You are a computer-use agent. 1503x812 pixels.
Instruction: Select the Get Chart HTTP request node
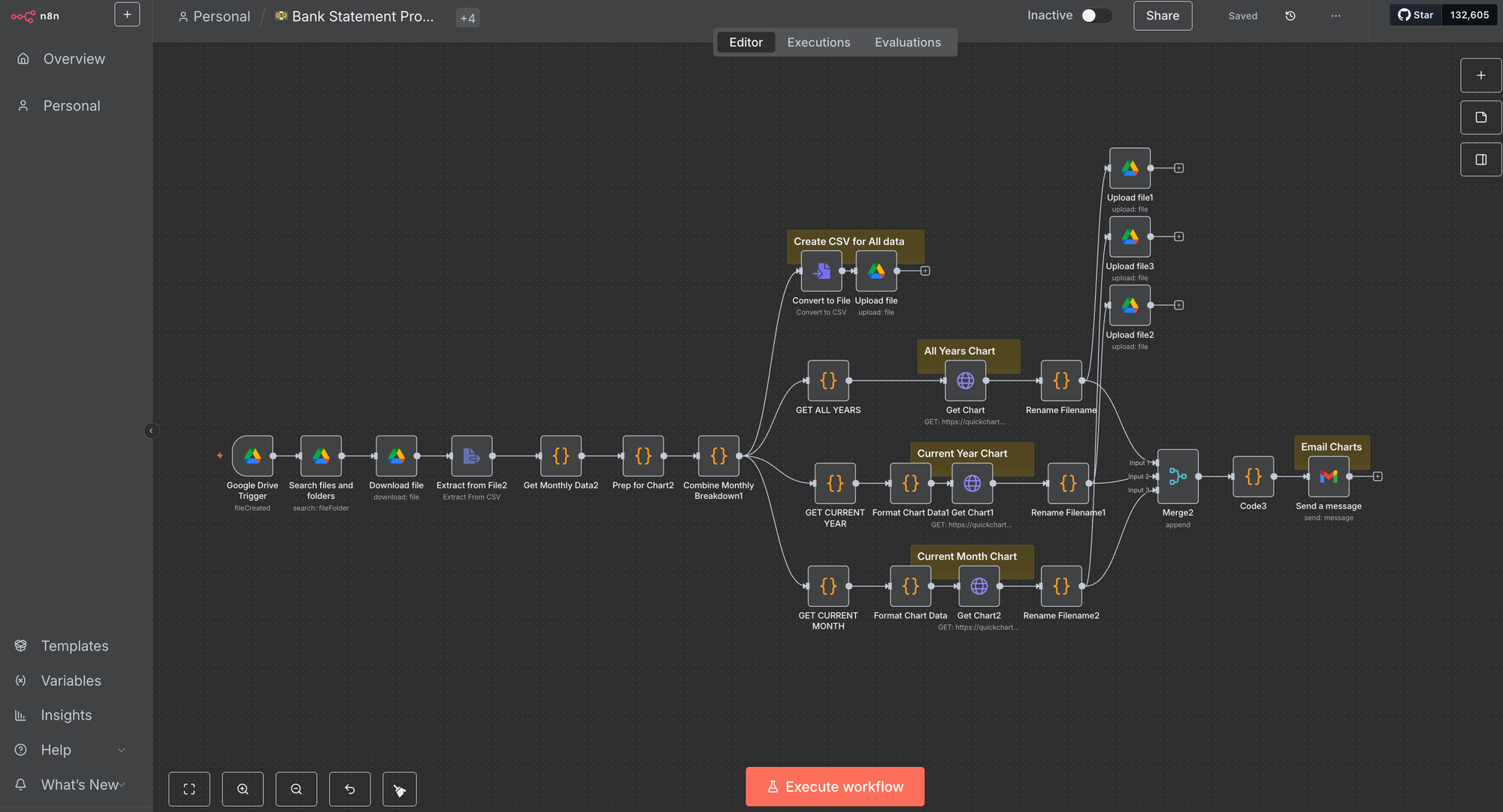[x=966, y=381]
